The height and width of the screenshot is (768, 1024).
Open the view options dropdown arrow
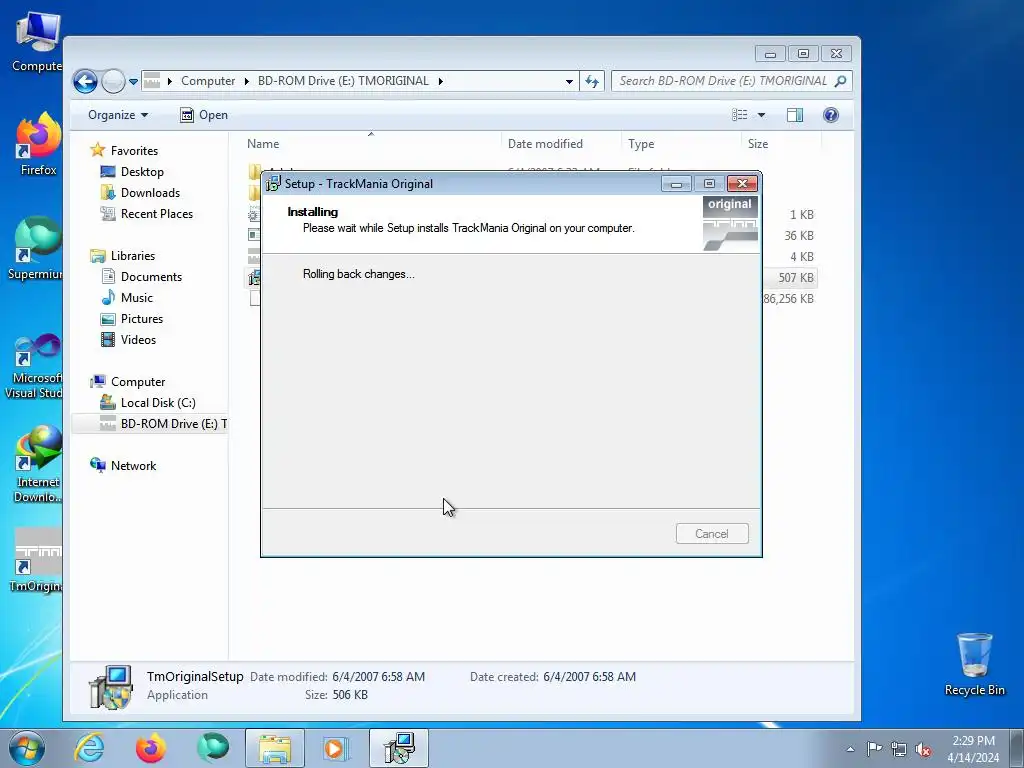pyautogui.click(x=761, y=115)
